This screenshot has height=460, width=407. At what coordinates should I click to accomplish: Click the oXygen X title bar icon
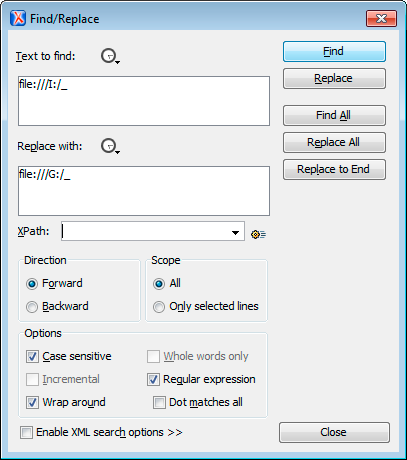18,18
